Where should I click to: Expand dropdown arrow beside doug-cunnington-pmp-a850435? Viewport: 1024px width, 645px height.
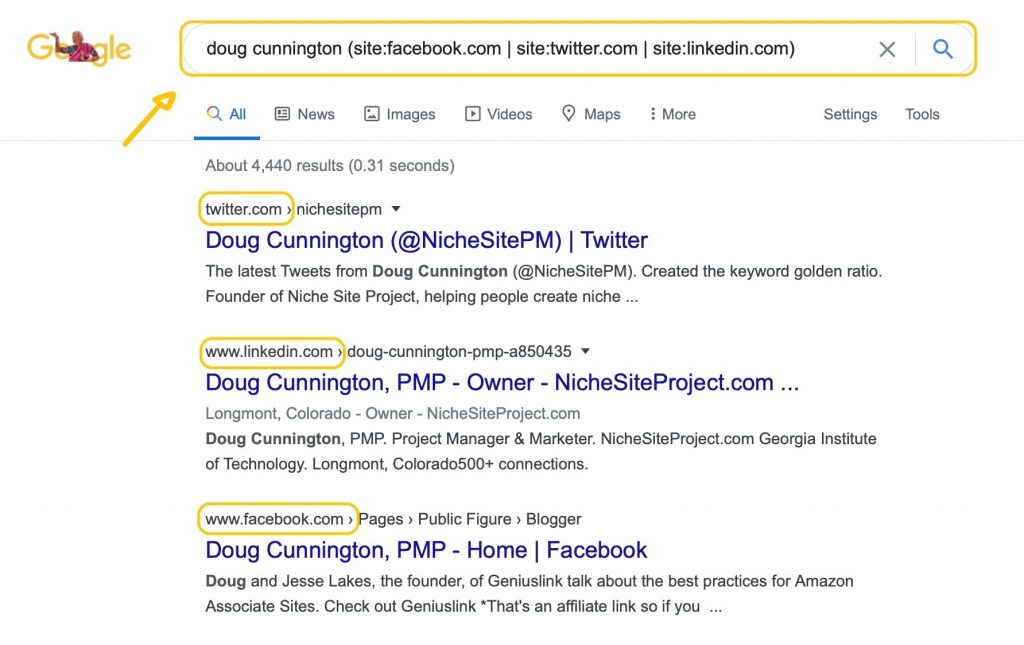click(x=585, y=351)
